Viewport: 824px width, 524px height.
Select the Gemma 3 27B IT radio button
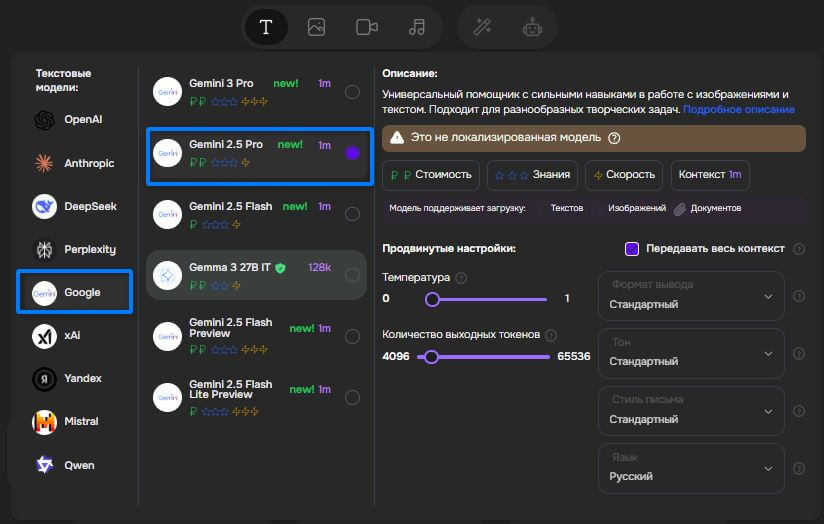[352, 275]
